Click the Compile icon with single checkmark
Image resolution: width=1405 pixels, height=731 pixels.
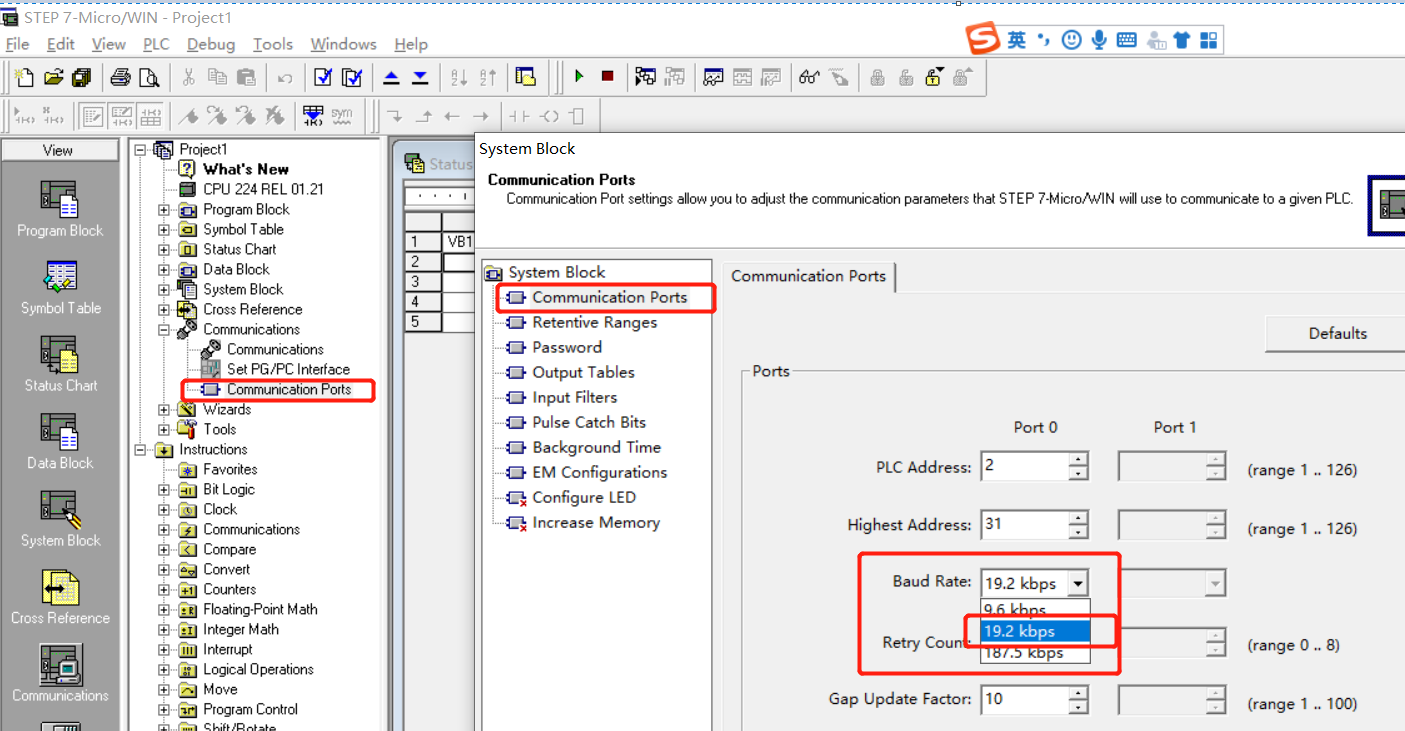point(322,77)
